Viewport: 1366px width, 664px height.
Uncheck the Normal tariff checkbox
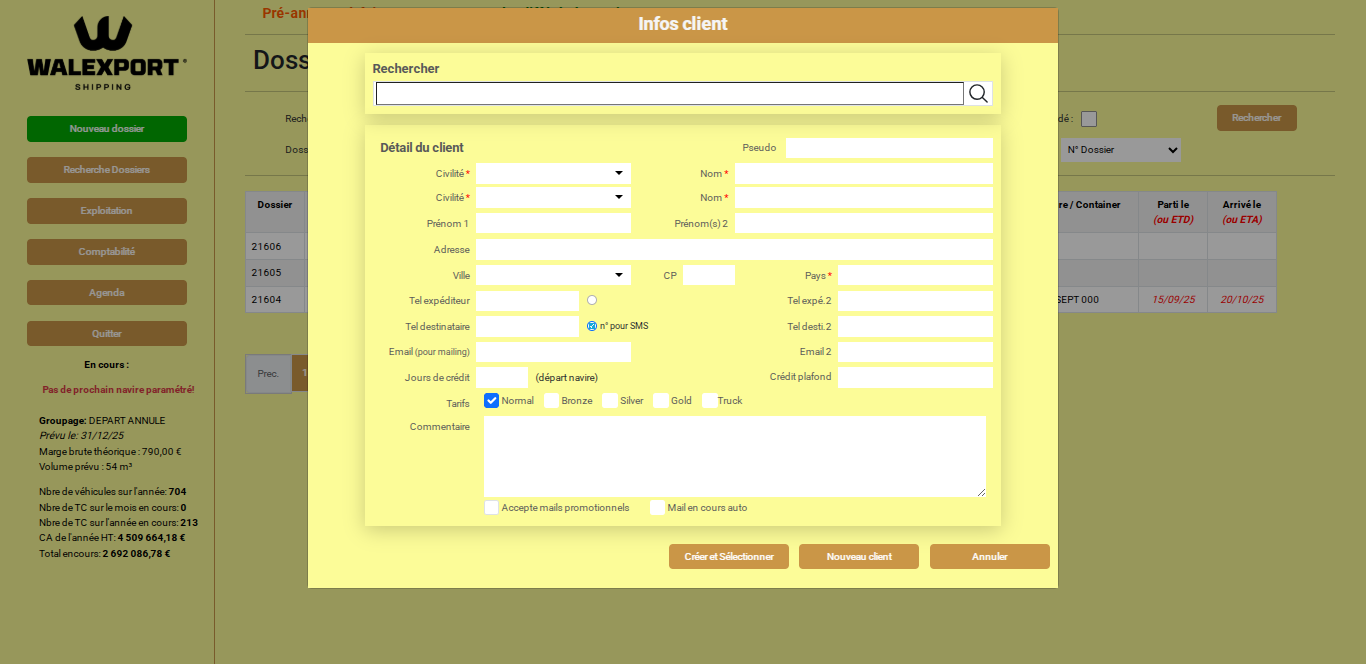tap(491, 400)
